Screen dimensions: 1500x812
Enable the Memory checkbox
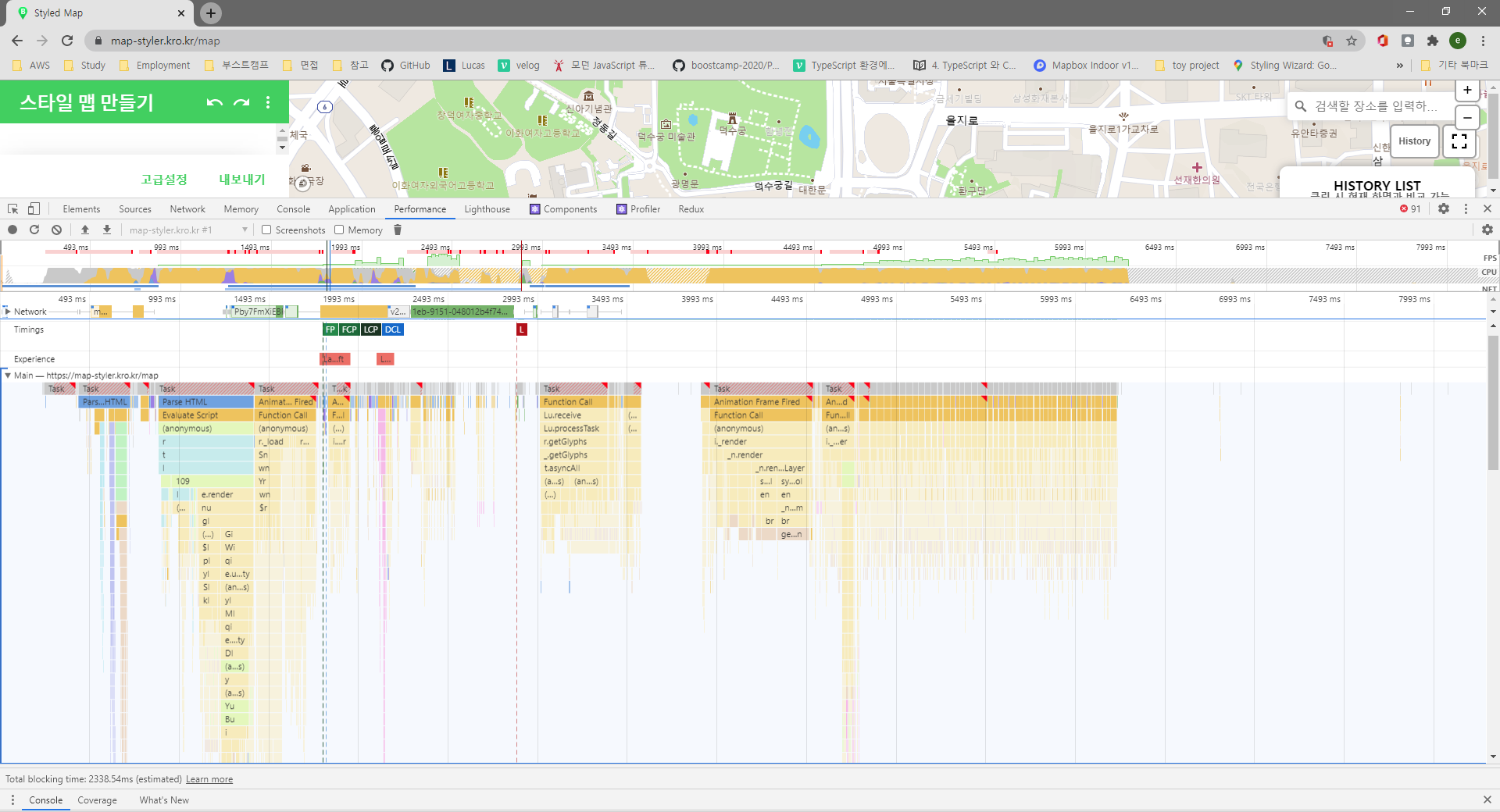[x=339, y=230]
